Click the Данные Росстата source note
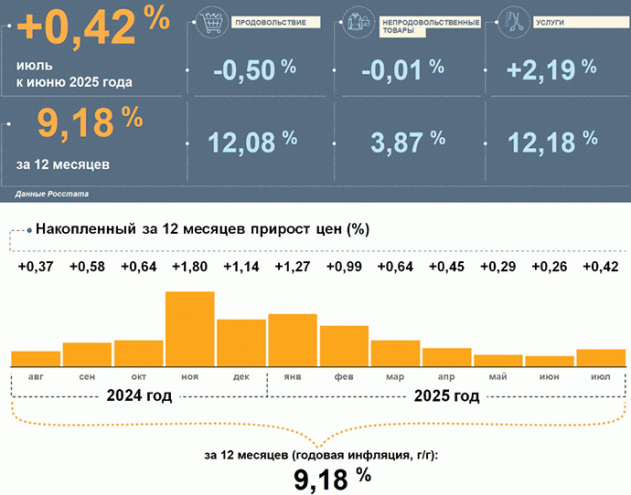The image size is (631, 495). click(x=49, y=188)
